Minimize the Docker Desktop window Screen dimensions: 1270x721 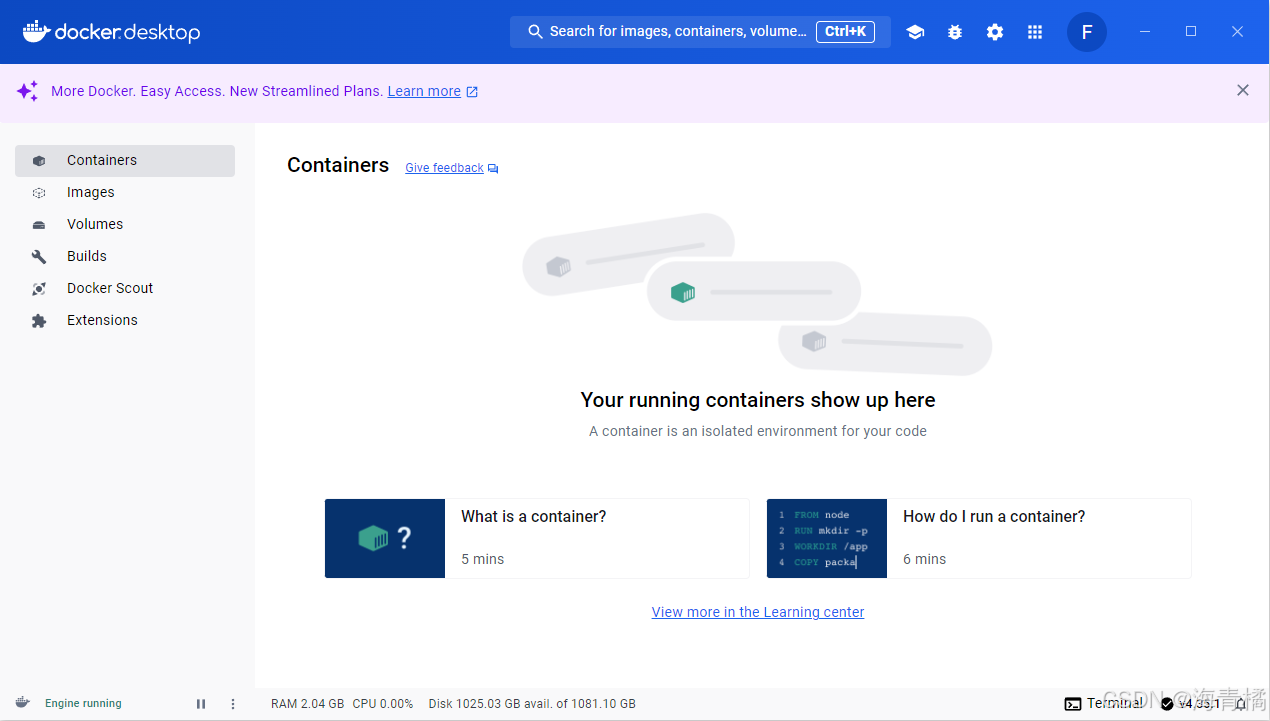pos(1145,32)
